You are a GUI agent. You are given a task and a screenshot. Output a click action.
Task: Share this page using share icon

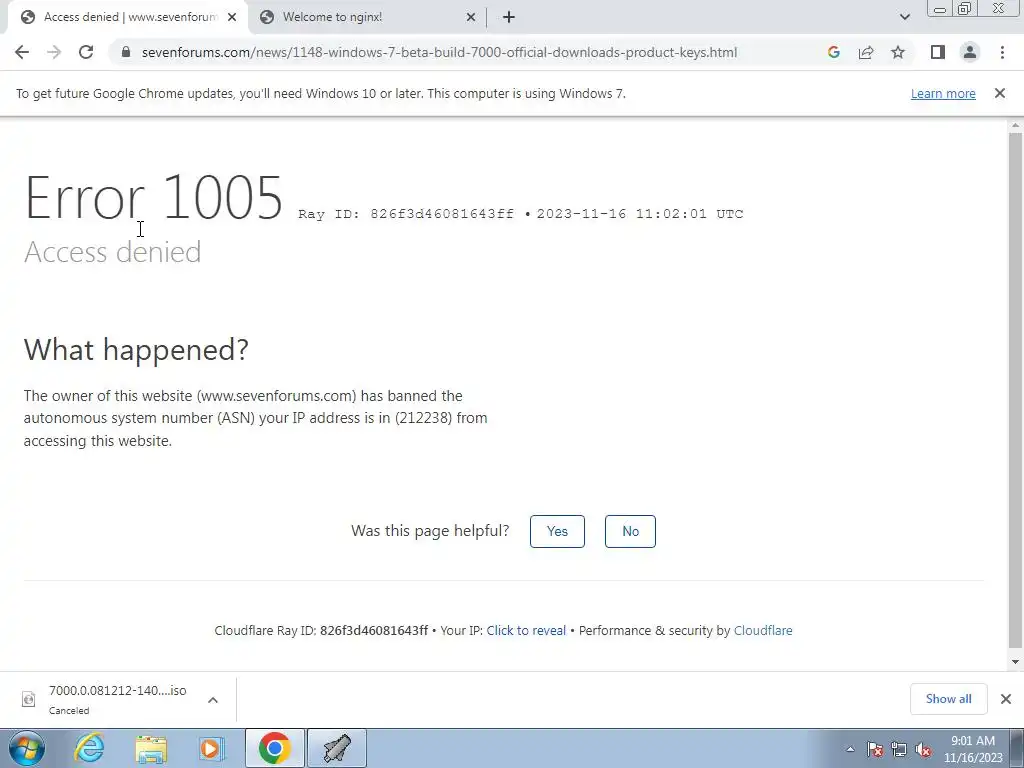pos(866,52)
